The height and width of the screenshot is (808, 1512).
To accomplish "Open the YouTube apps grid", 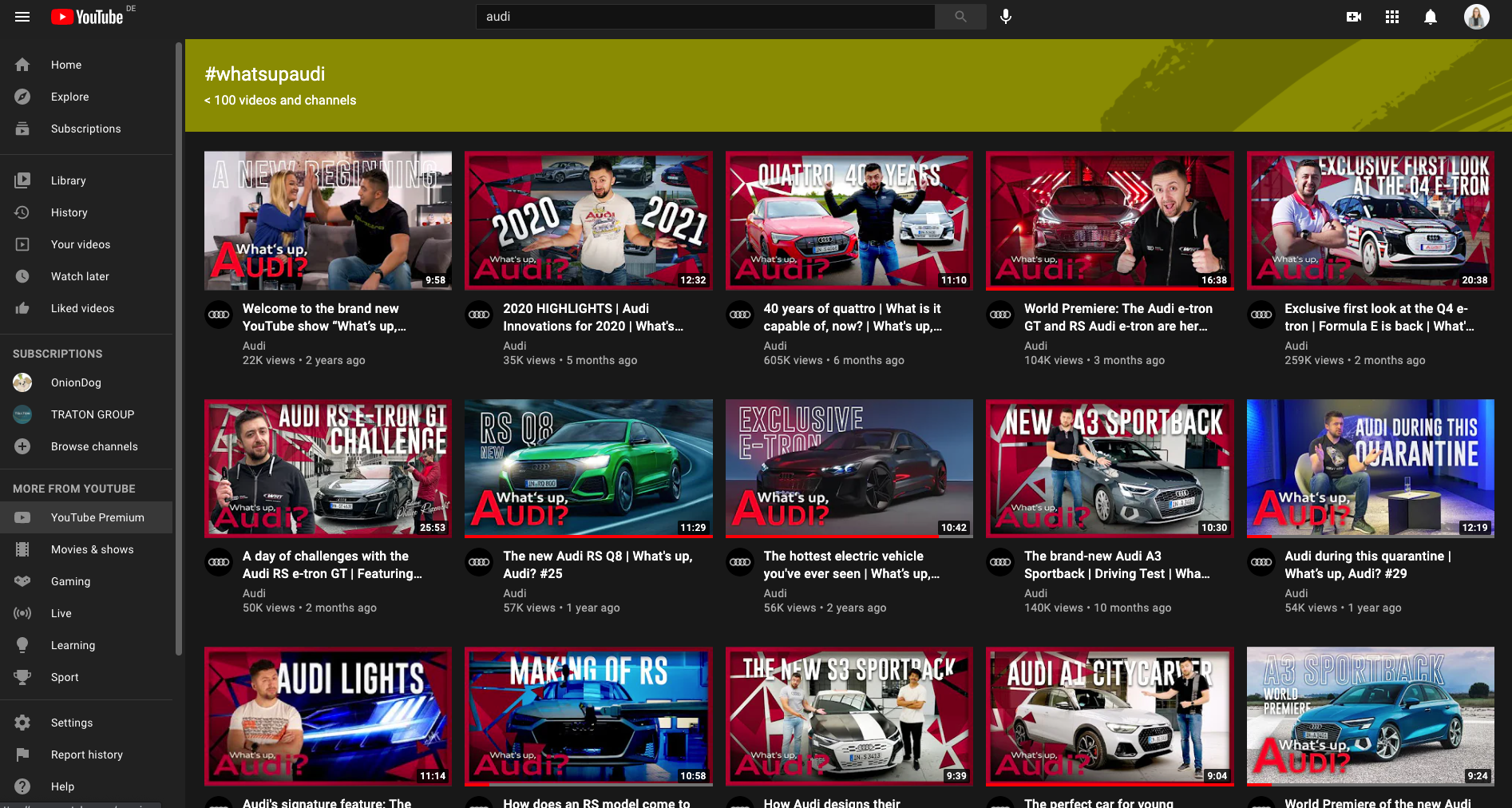I will click(1392, 17).
